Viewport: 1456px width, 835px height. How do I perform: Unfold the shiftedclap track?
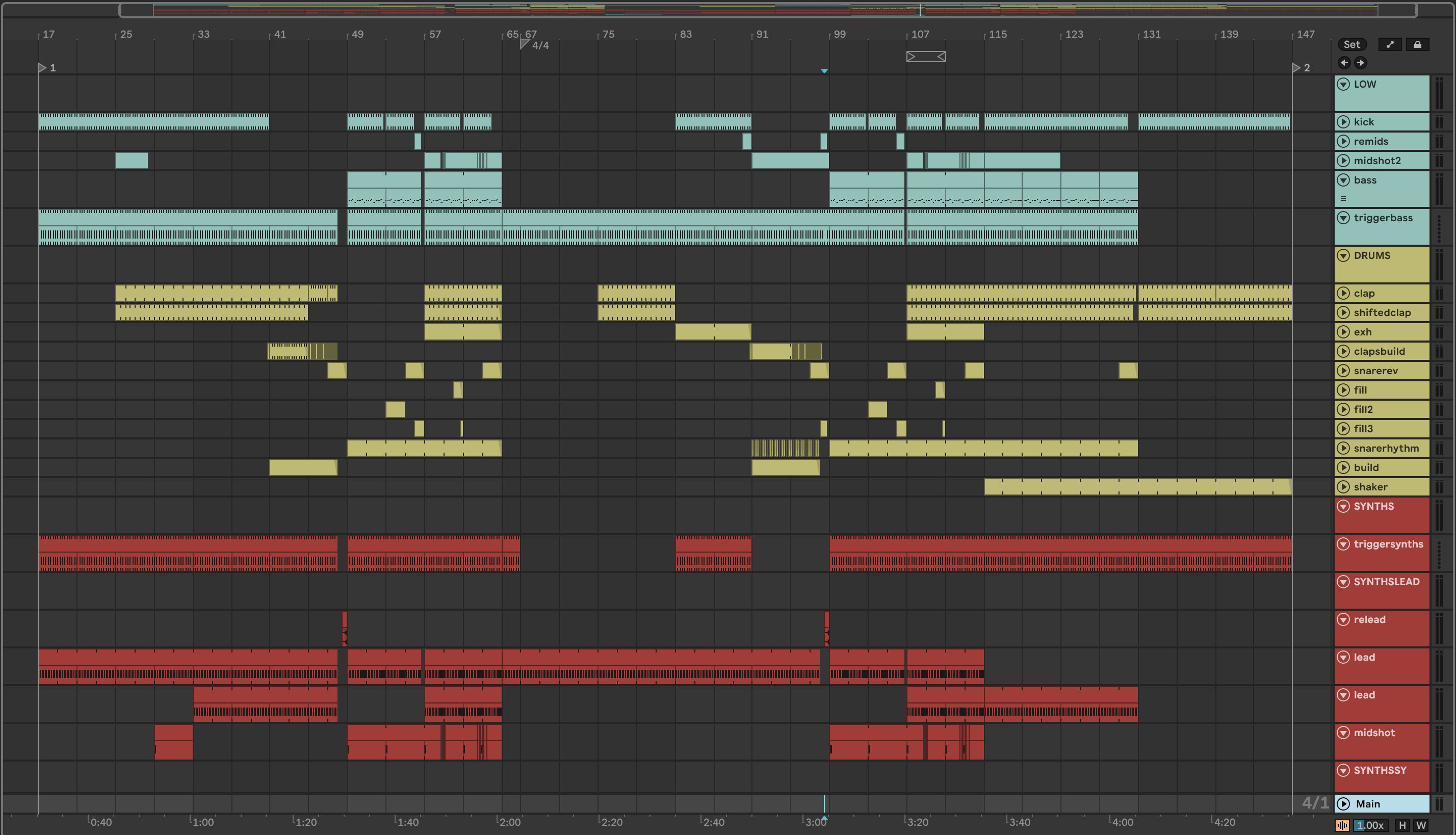click(1344, 312)
